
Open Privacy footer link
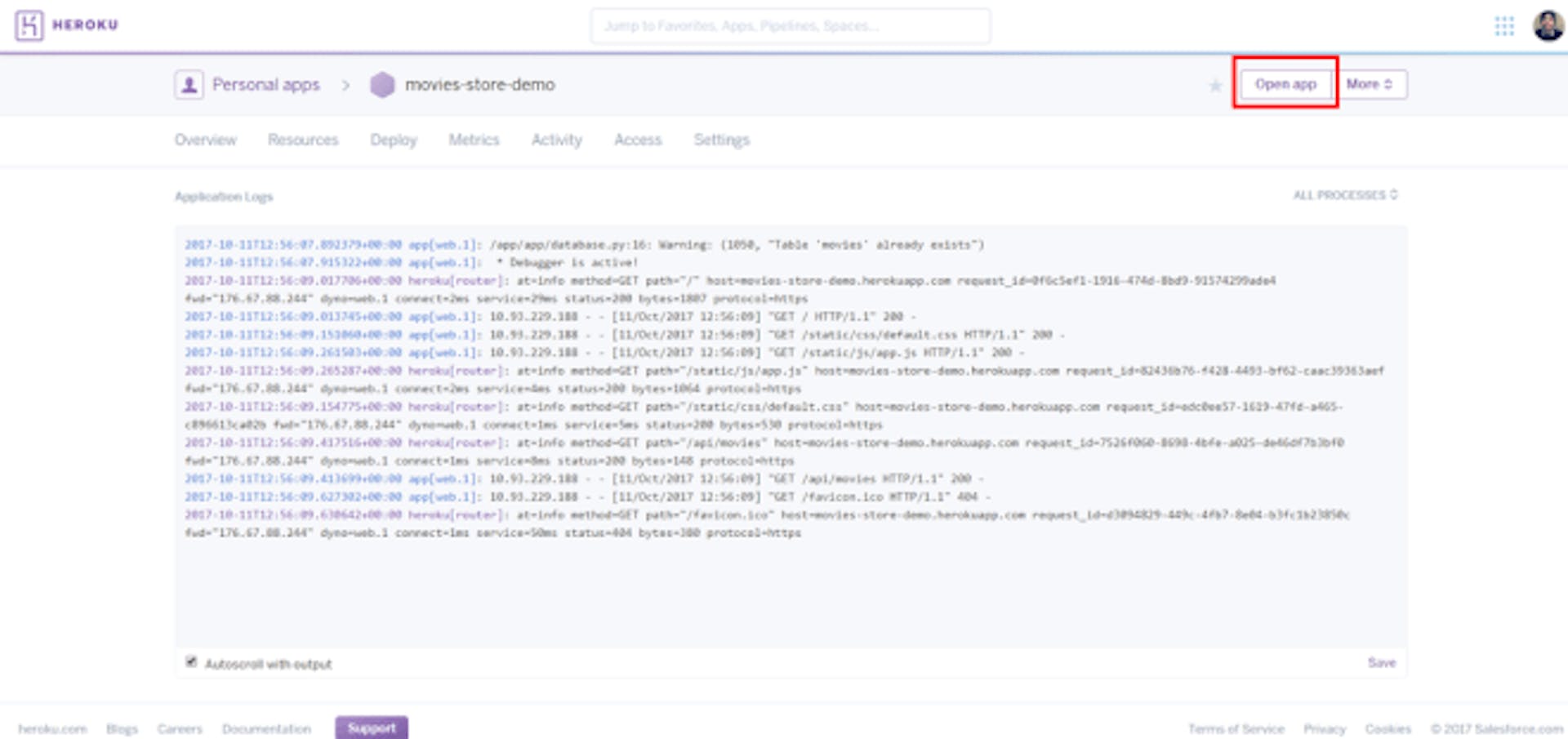1325,728
